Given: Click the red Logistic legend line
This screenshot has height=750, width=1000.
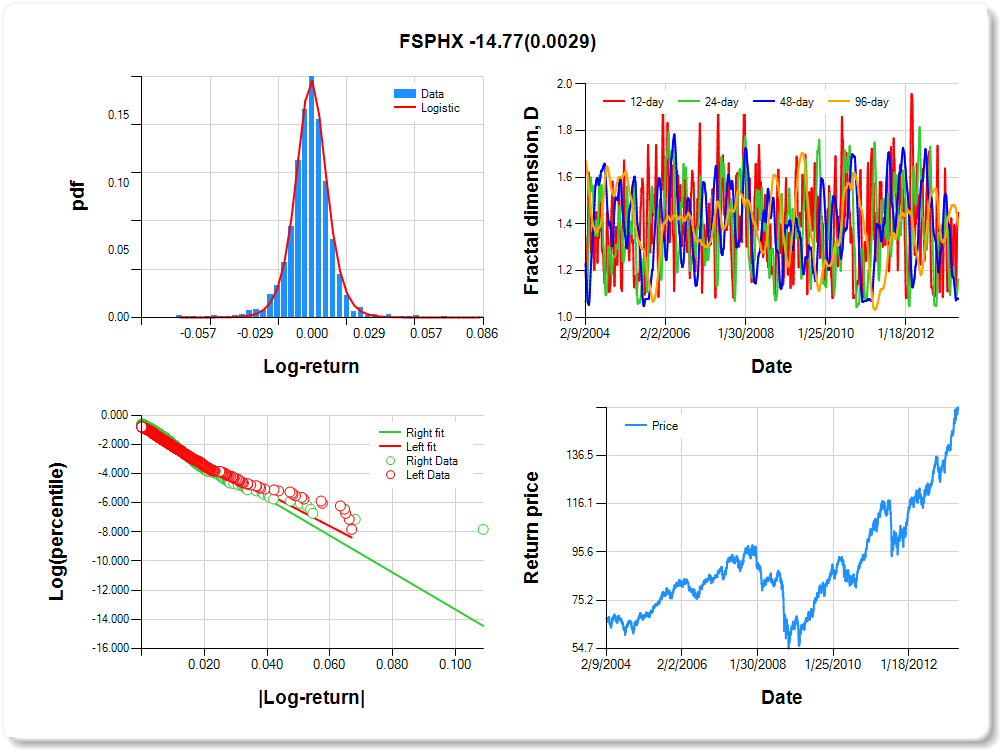Looking at the screenshot, I should [405, 108].
